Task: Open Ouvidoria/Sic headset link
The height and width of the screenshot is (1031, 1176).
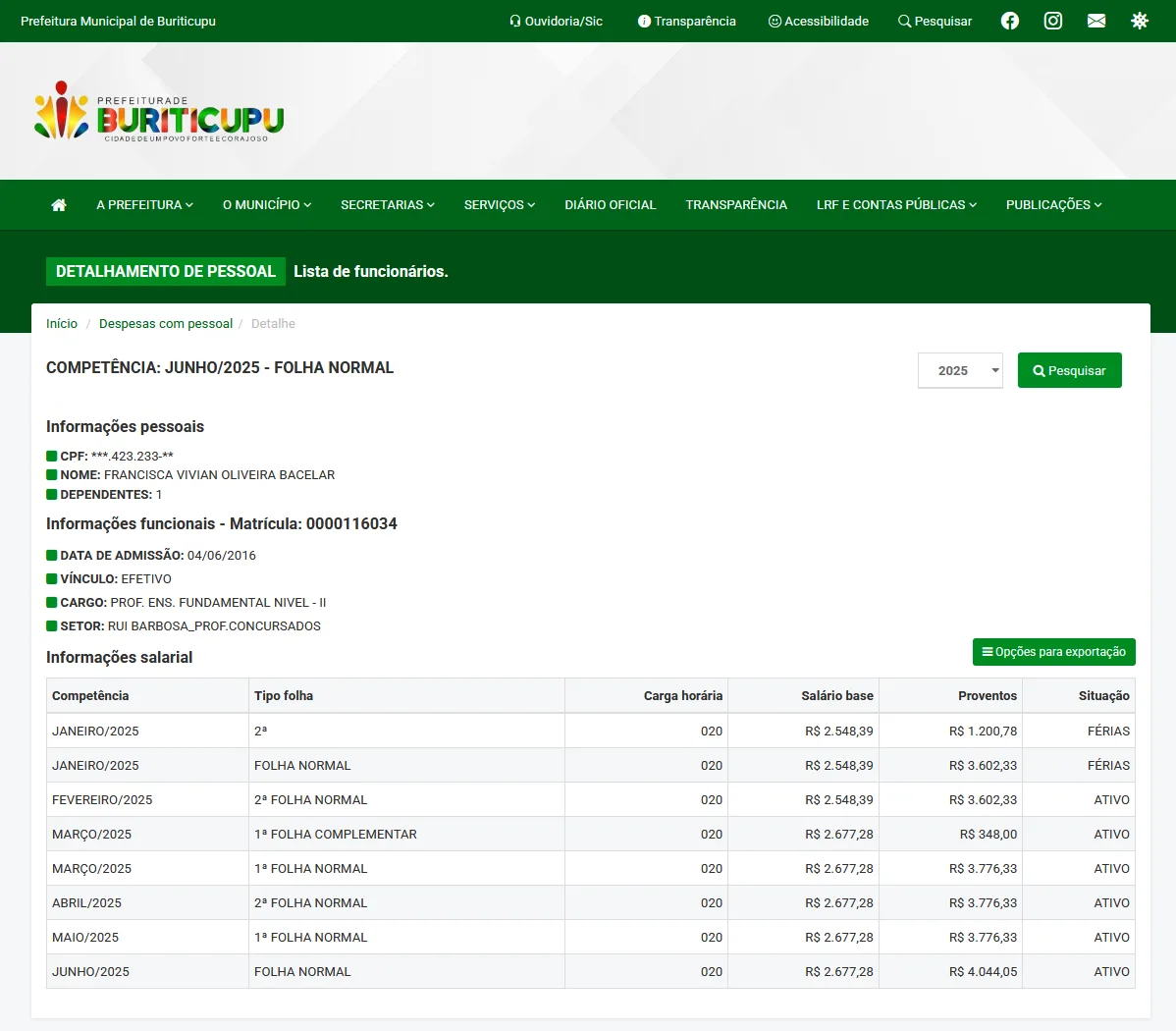Action: click(x=556, y=21)
